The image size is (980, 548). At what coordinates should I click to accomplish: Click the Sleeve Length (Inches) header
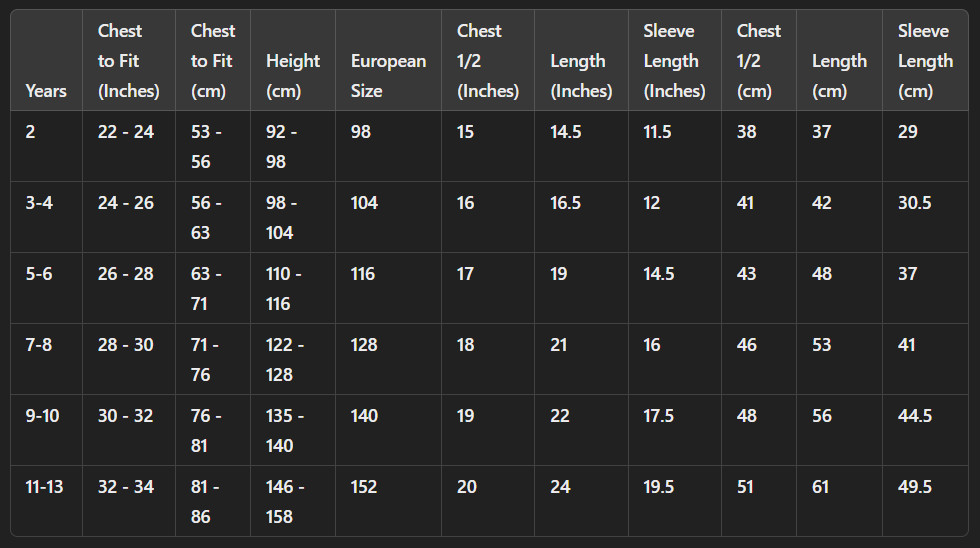click(674, 61)
